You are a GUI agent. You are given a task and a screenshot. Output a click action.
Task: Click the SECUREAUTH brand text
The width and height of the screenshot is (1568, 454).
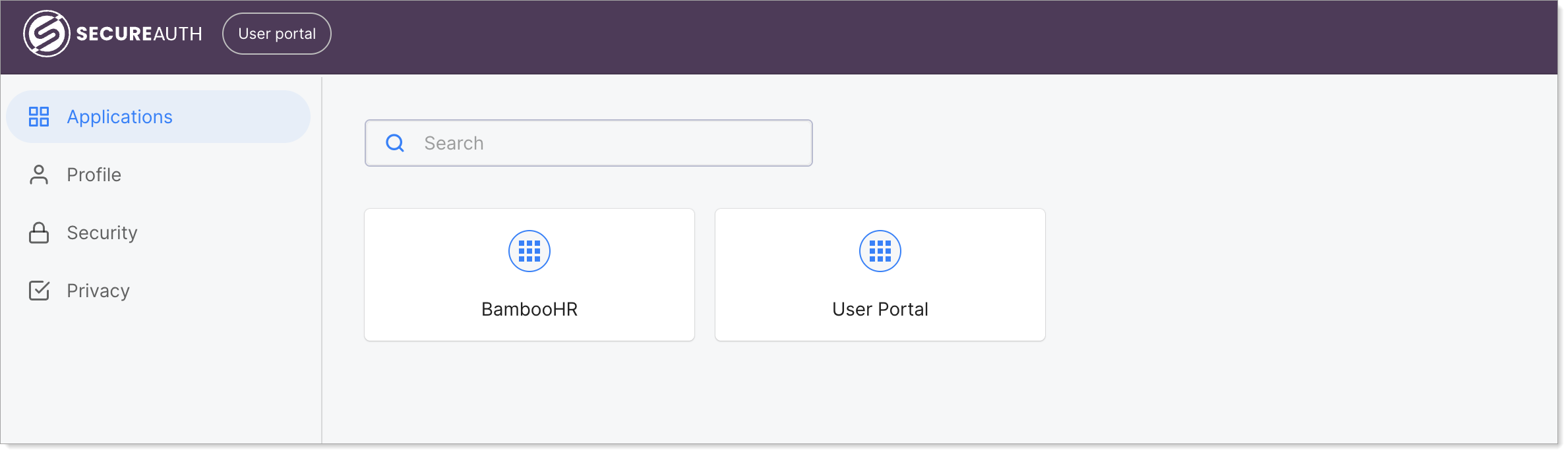tap(139, 34)
